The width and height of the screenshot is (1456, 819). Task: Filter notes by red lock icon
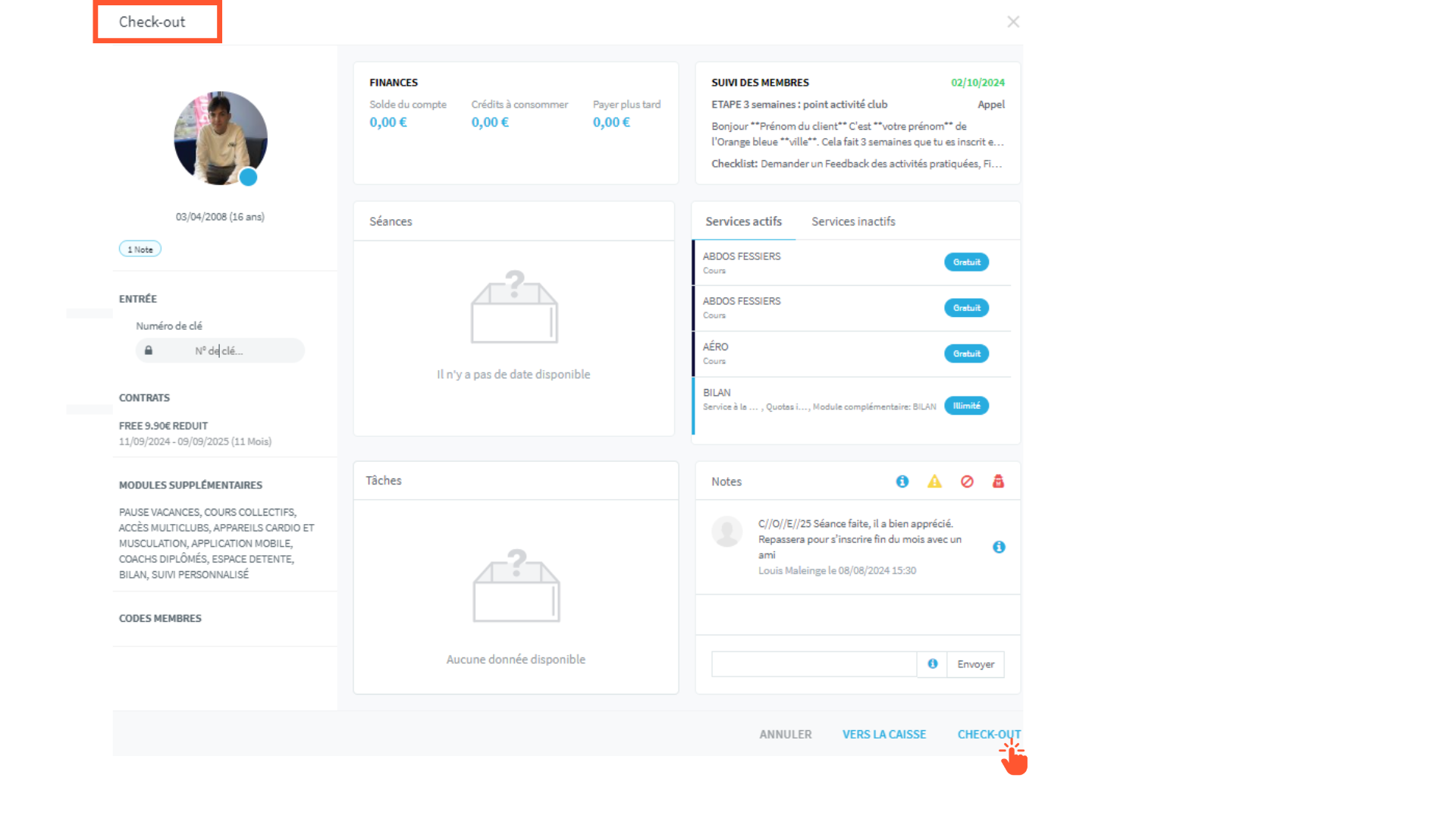998,482
